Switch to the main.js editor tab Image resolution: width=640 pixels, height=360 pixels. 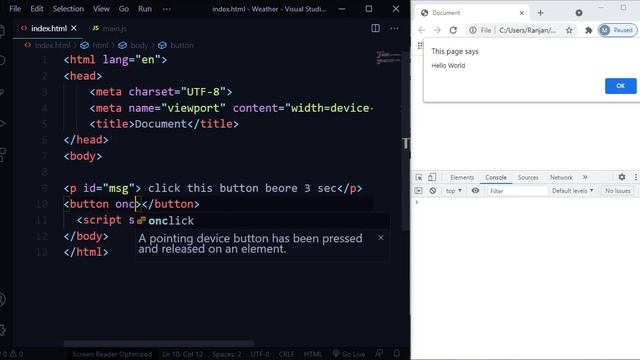click(109, 28)
